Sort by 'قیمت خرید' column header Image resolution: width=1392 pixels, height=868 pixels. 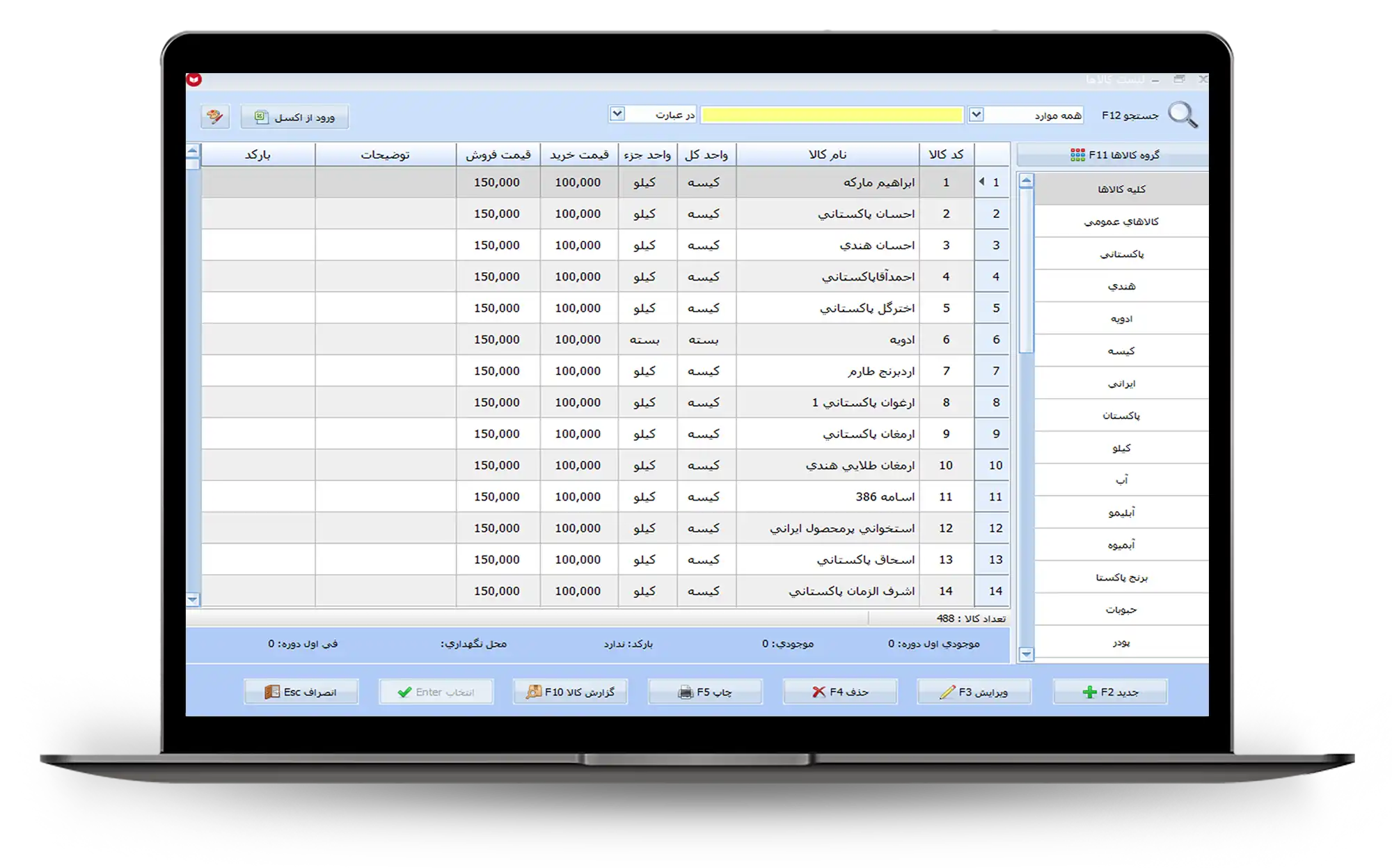(579, 155)
